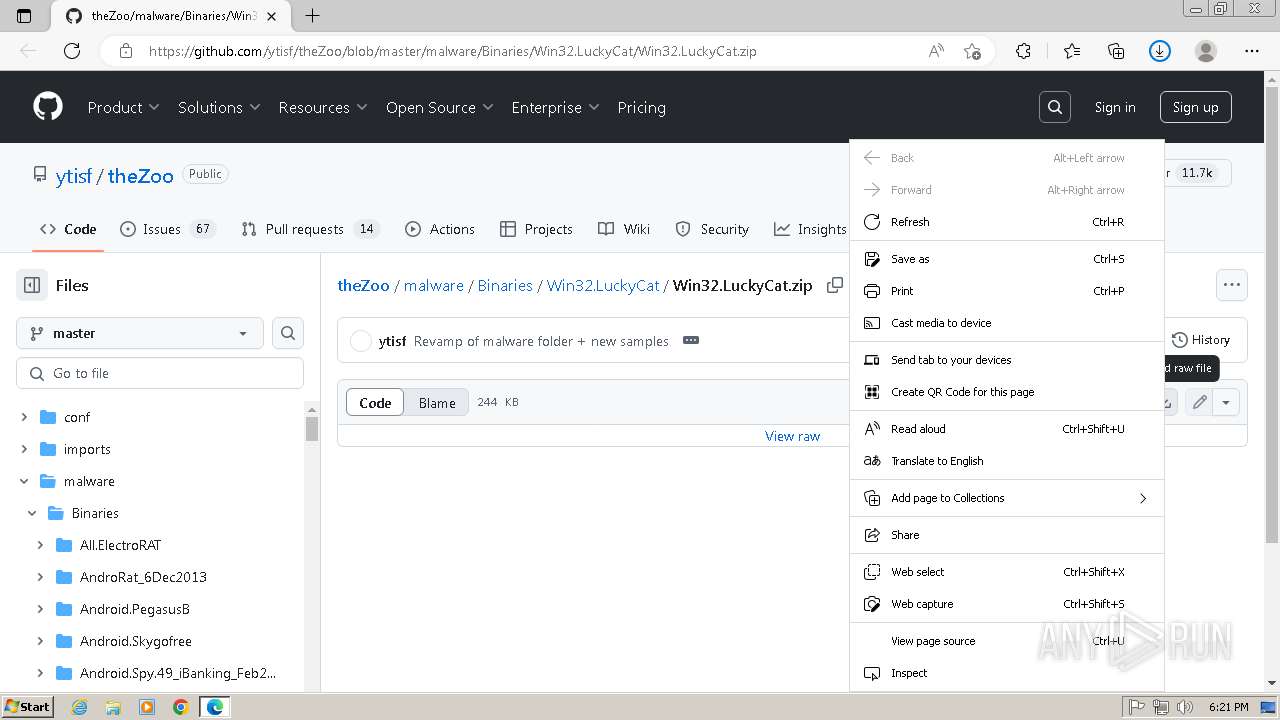Expand commit message ellipsis beside samples
Image resolution: width=1280 pixels, height=720 pixels.
coord(691,340)
